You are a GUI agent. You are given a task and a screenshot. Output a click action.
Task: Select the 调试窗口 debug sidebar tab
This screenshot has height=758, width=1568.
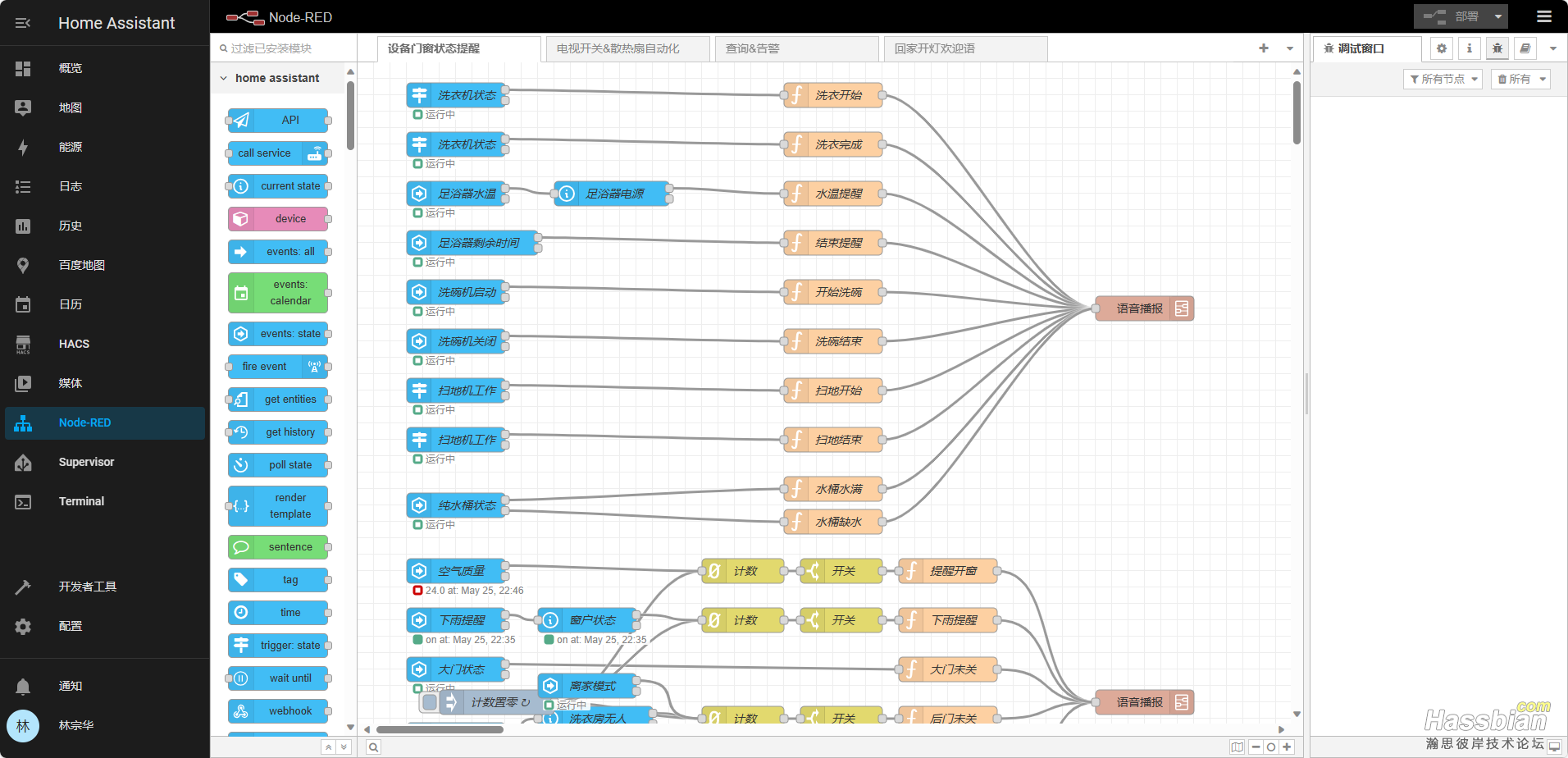coord(1367,48)
